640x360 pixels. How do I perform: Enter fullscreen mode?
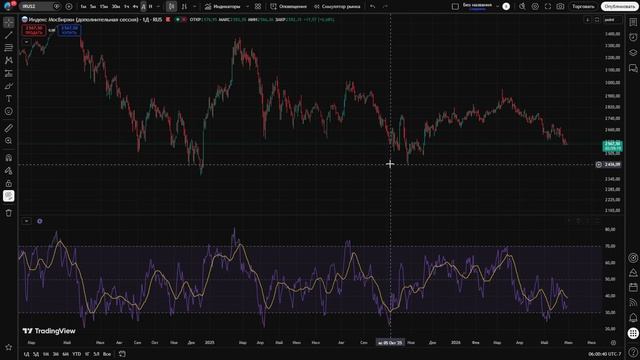coord(548,7)
